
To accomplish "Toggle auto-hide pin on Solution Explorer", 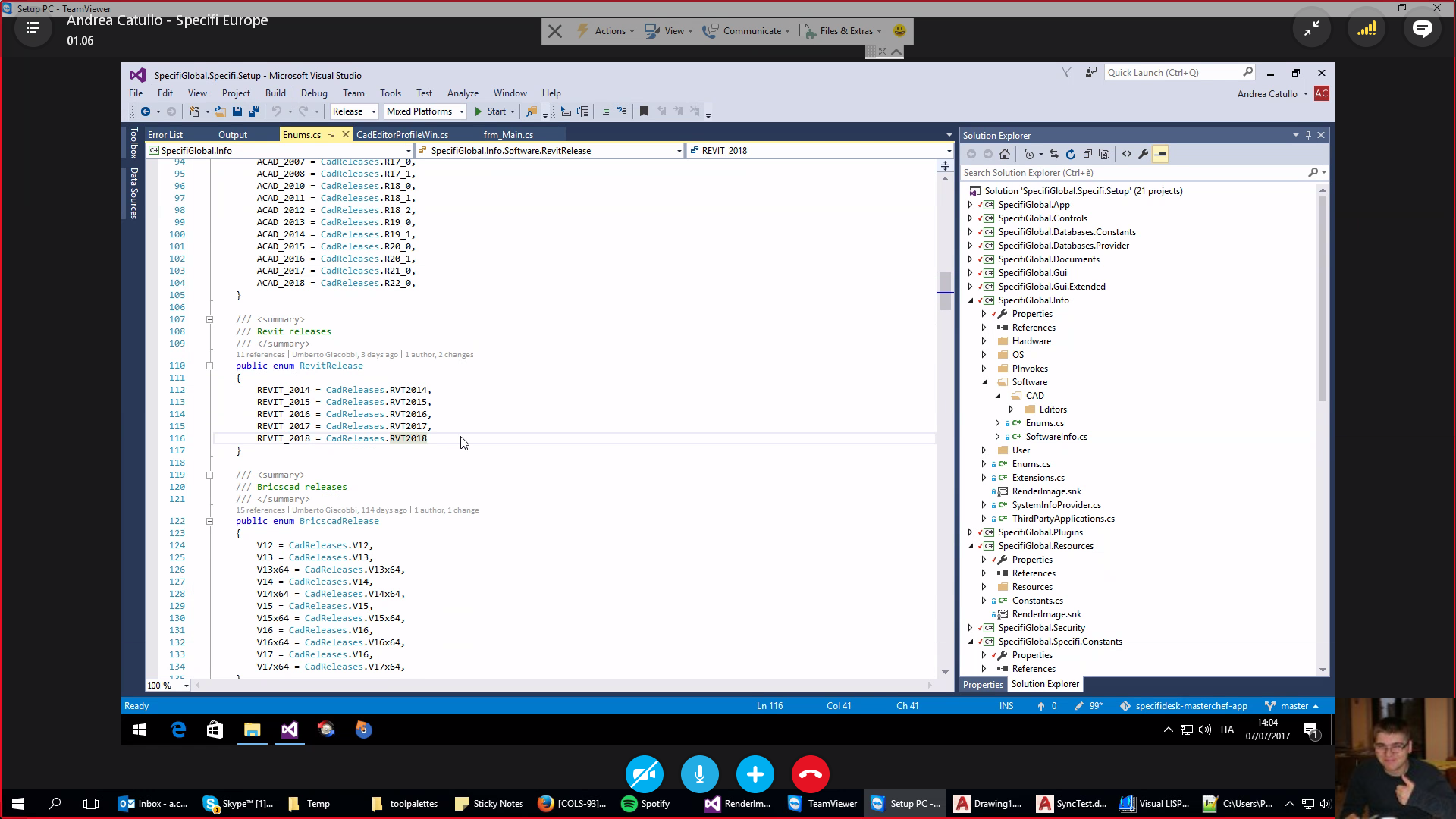I will click(x=1308, y=135).
